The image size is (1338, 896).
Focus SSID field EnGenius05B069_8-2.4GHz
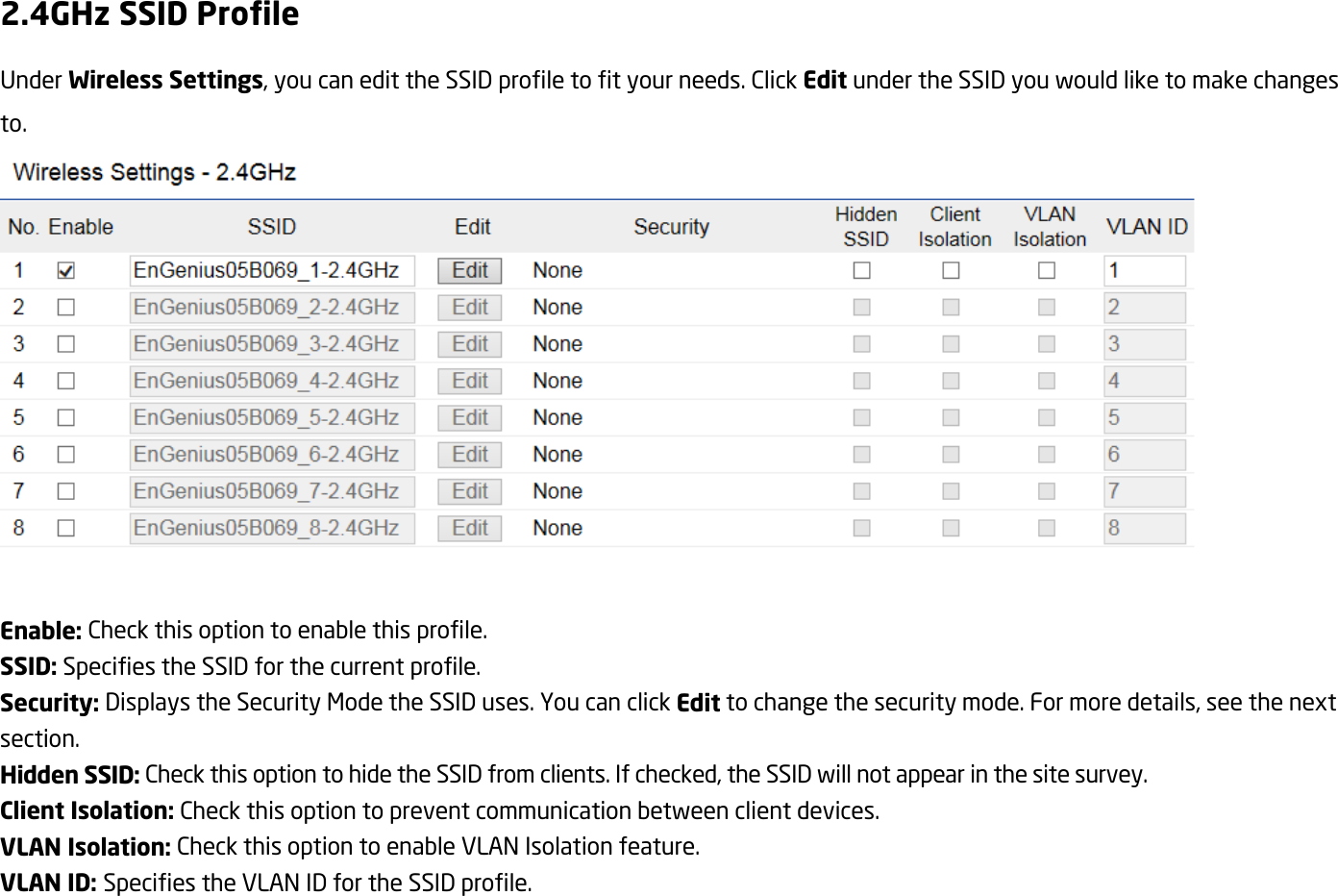coord(272,529)
